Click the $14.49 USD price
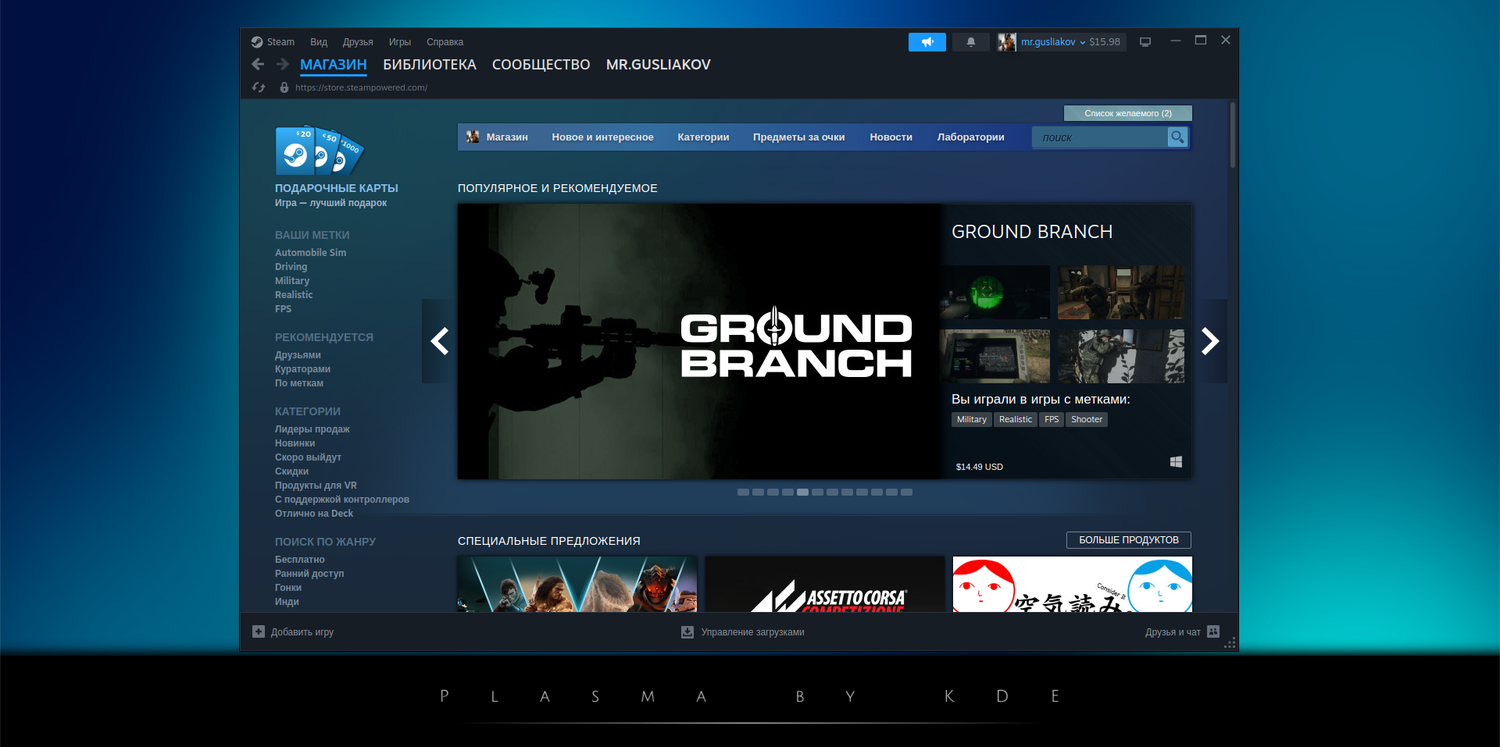The image size is (1500, 747). (979, 467)
